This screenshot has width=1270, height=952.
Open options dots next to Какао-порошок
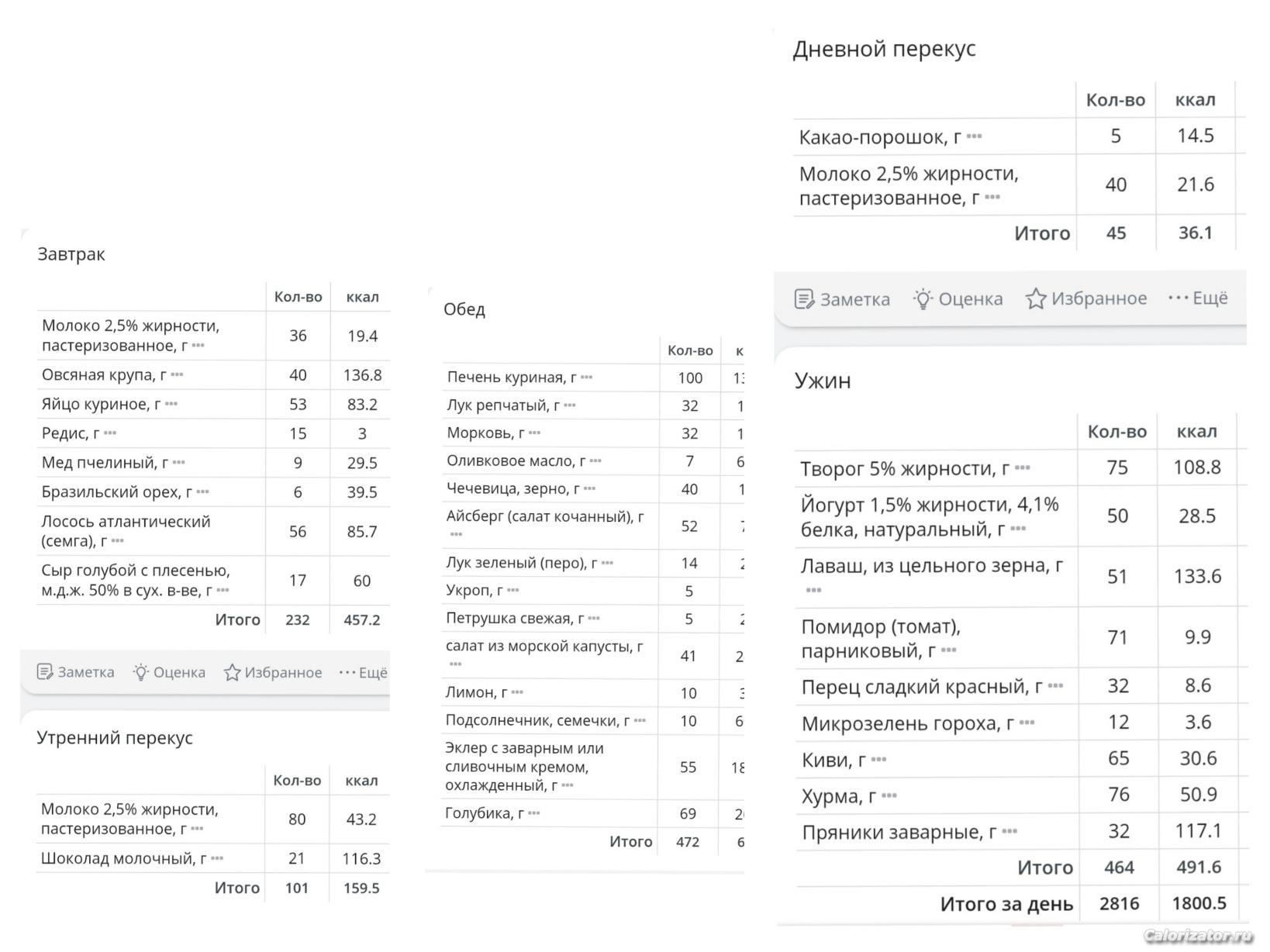(975, 137)
